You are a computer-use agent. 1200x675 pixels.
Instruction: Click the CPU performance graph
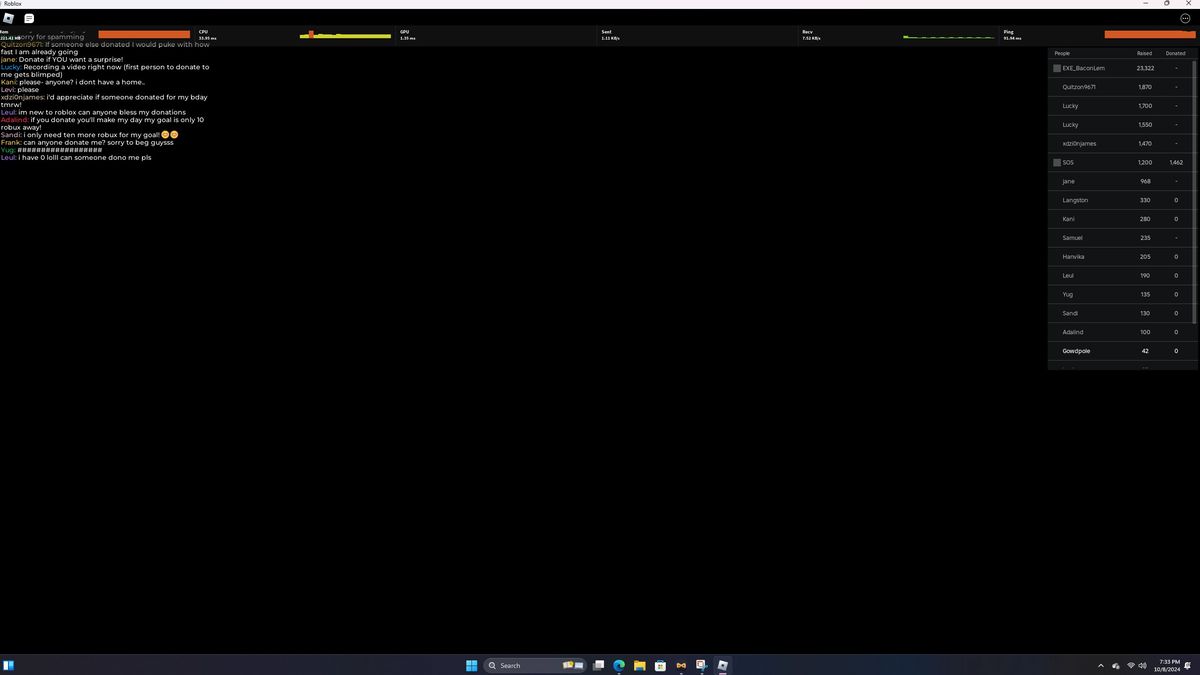tap(345, 35)
